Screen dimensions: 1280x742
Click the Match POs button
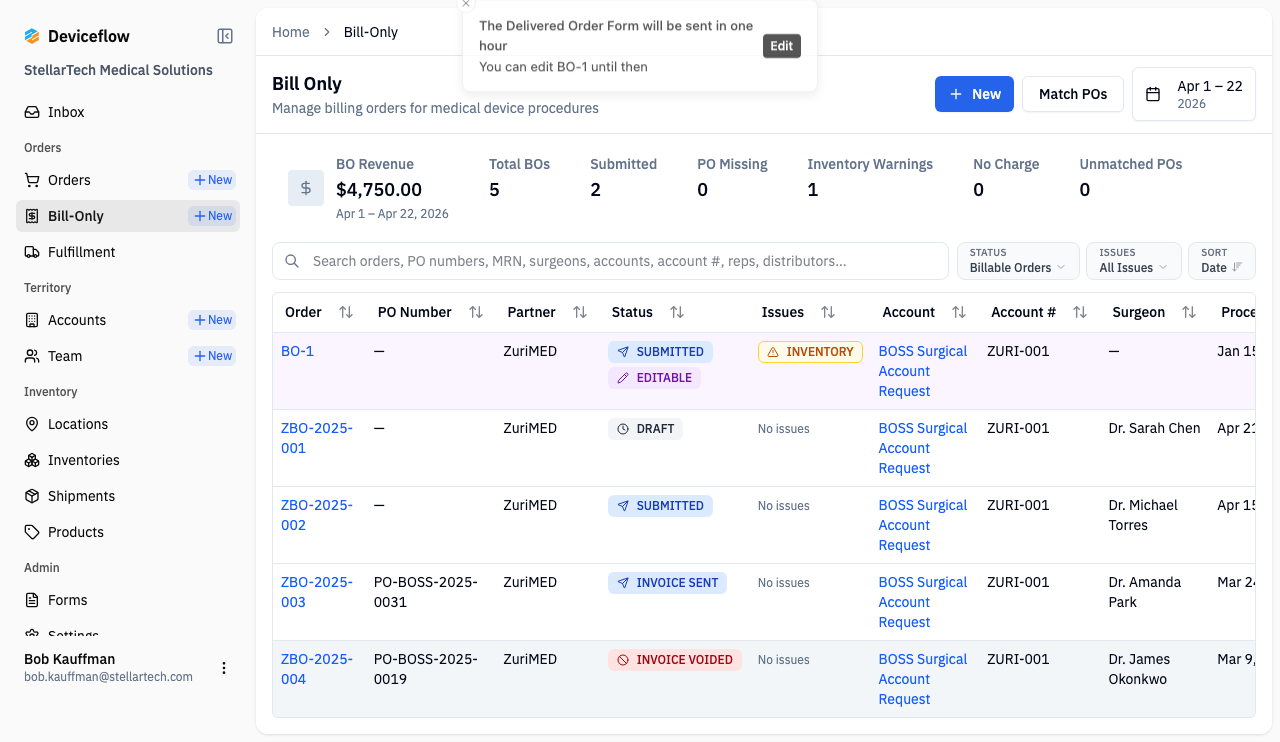(1073, 94)
